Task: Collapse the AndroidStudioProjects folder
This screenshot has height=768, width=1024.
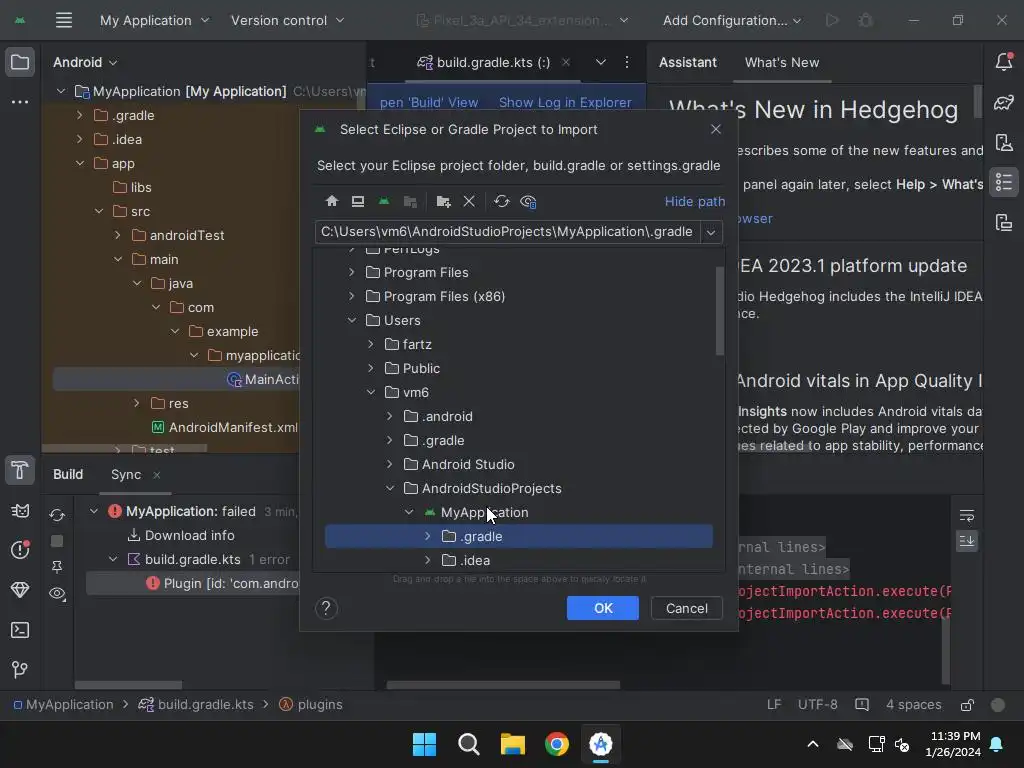Action: click(x=390, y=488)
